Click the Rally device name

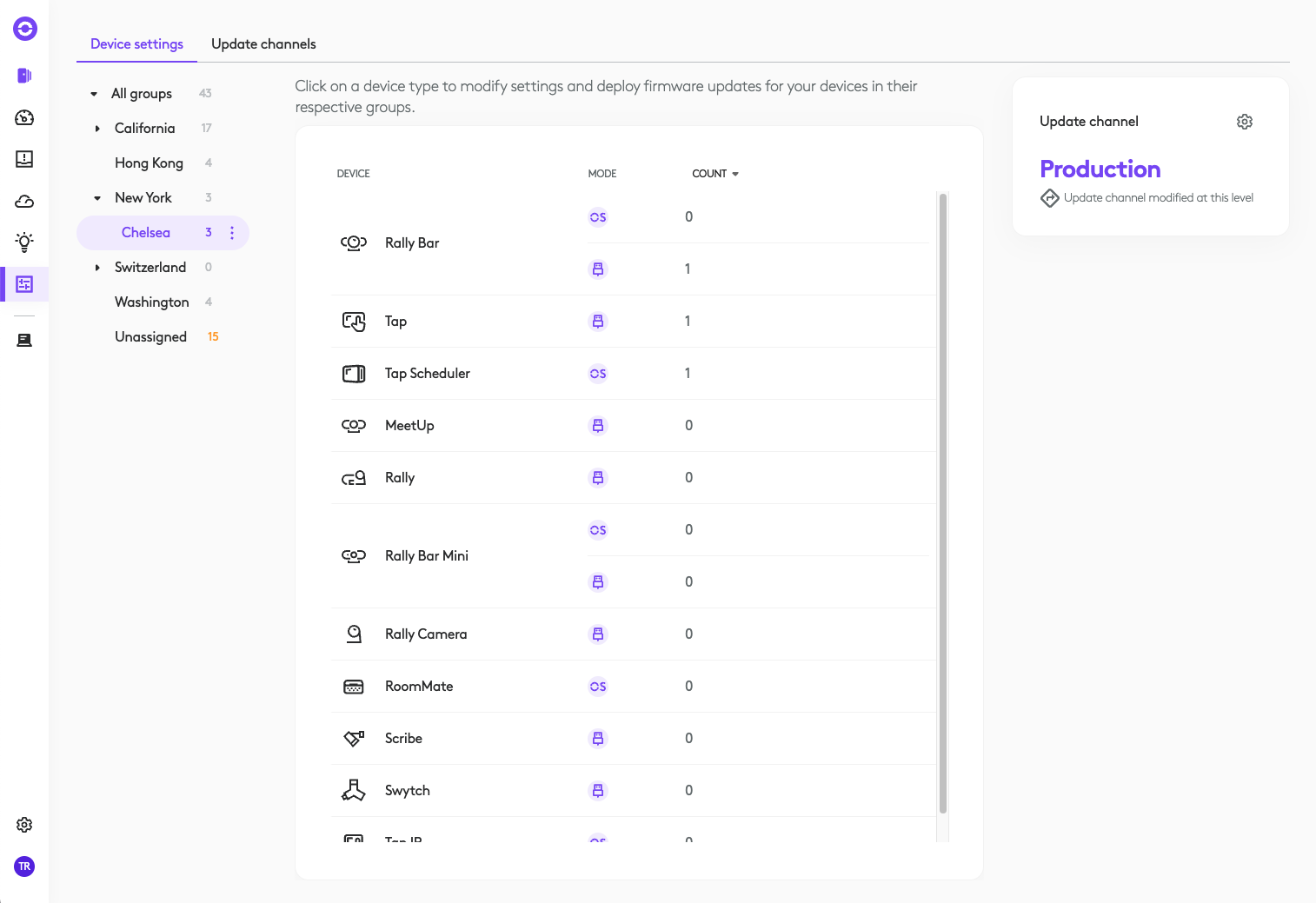400,478
